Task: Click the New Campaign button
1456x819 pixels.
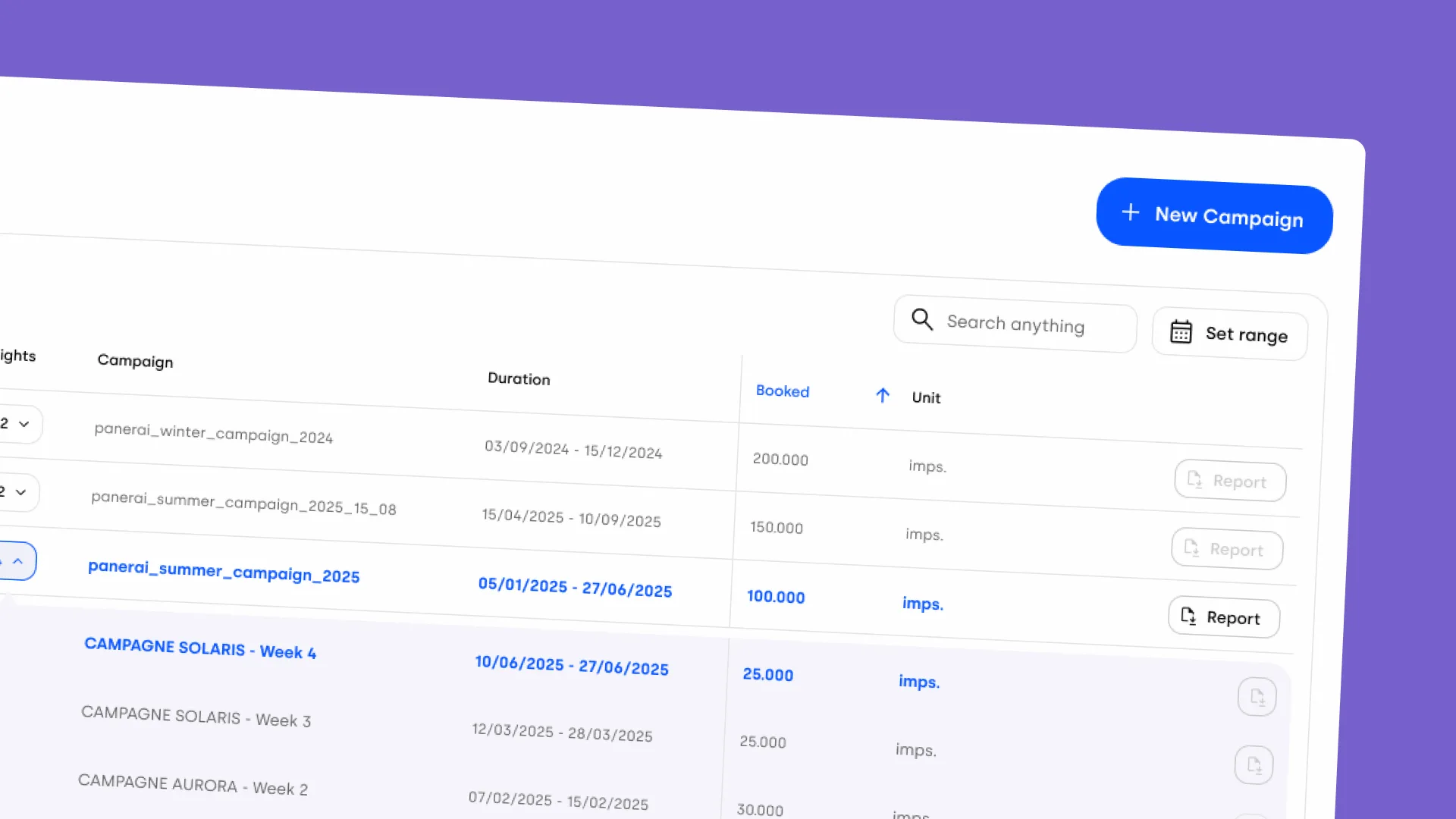Action: (x=1214, y=216)
